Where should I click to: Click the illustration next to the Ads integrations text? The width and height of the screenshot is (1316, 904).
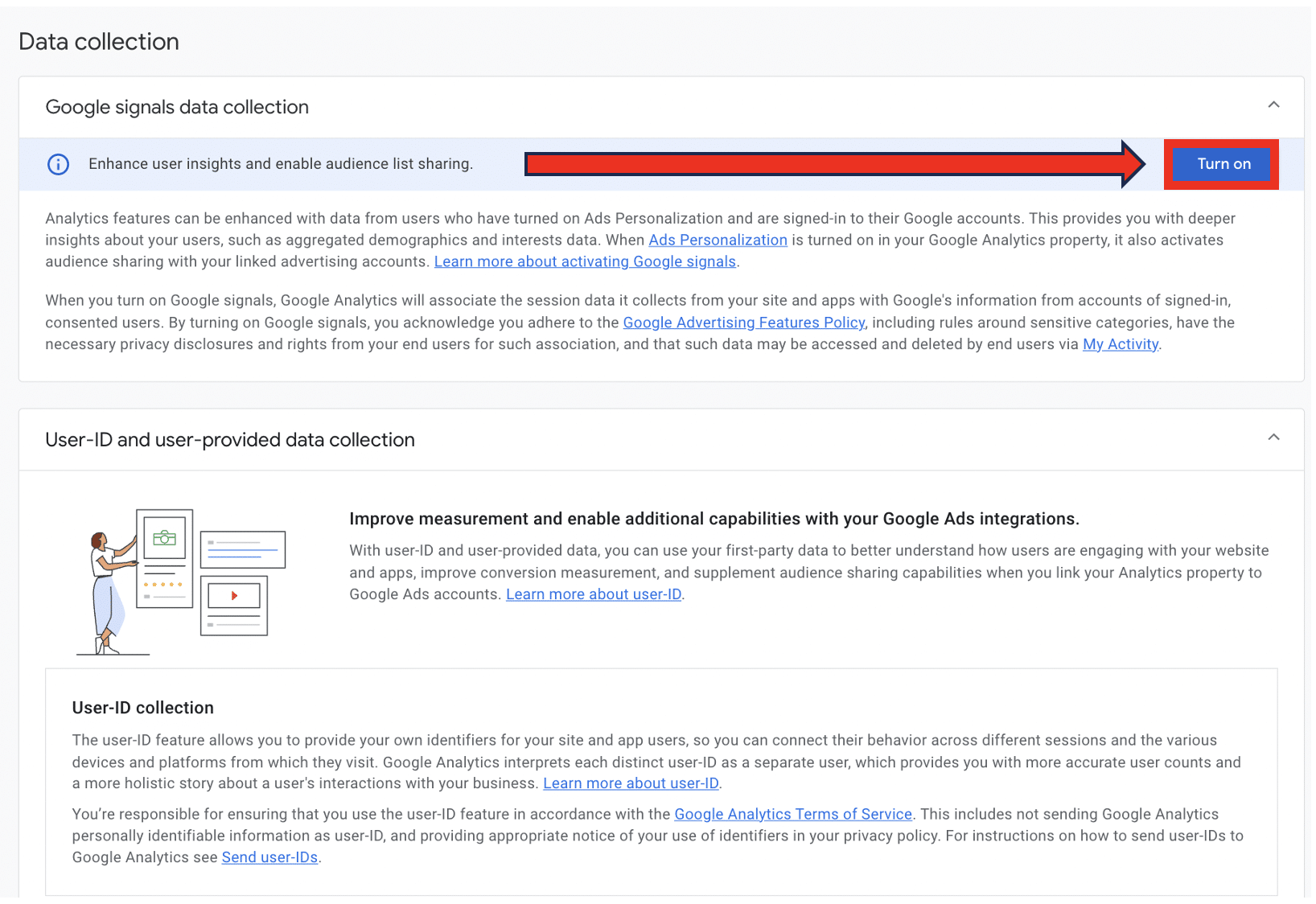tap(181, 579)
